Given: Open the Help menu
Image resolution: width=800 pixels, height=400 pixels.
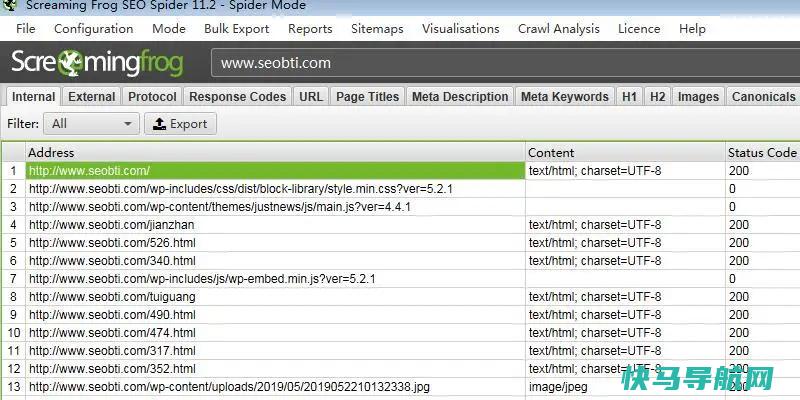Looking at the screenshot, I should (692, 29).
